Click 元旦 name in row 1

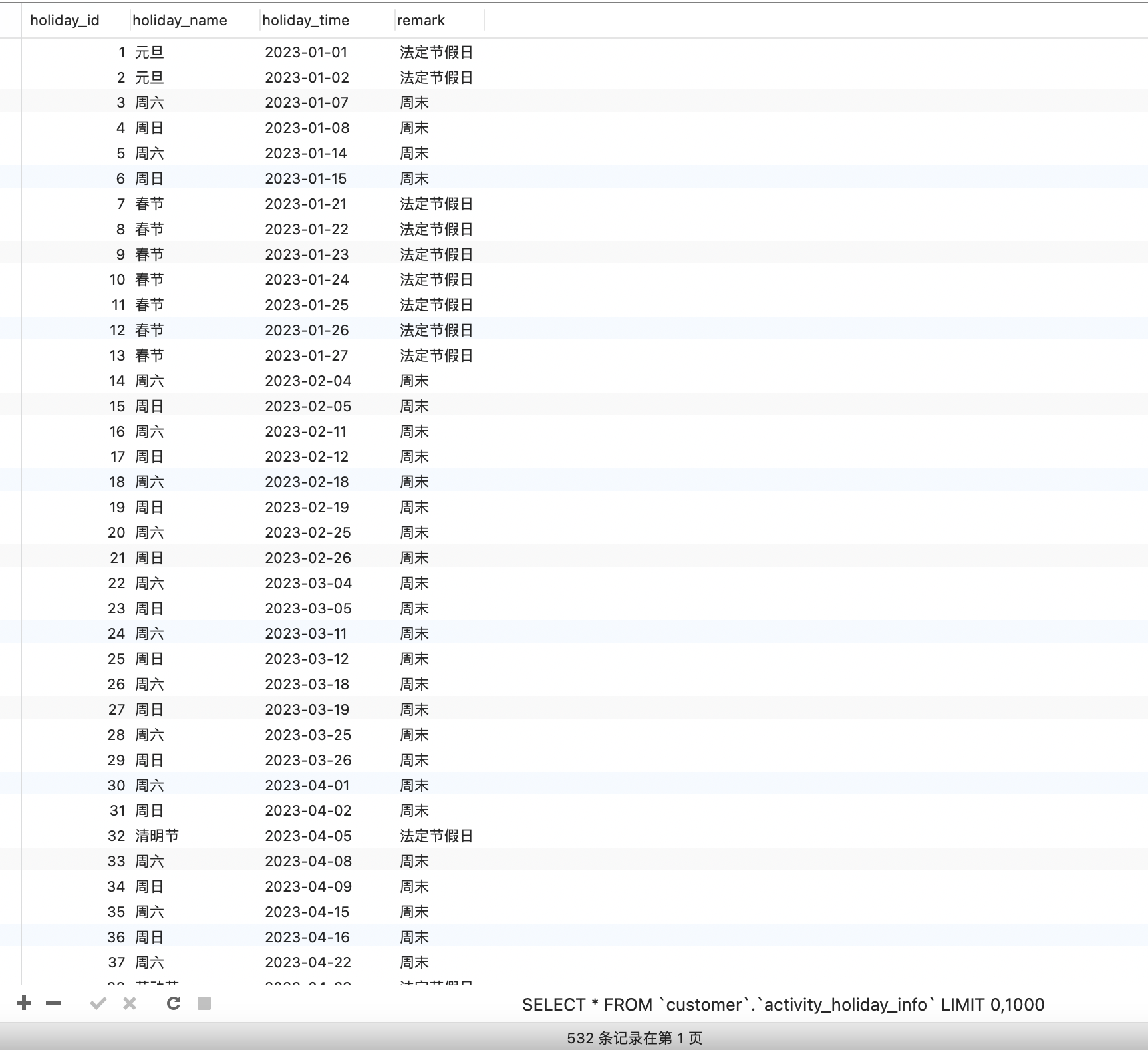pos(149,52)
